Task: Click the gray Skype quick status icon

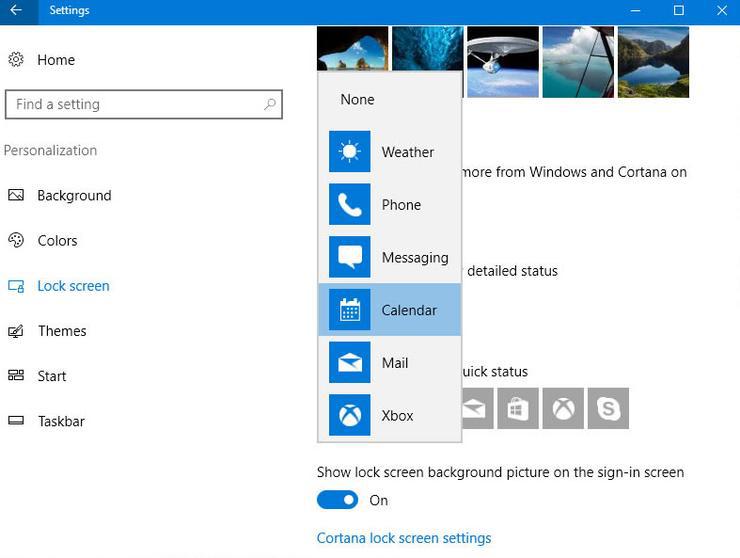Action: (x=608, y=408)
